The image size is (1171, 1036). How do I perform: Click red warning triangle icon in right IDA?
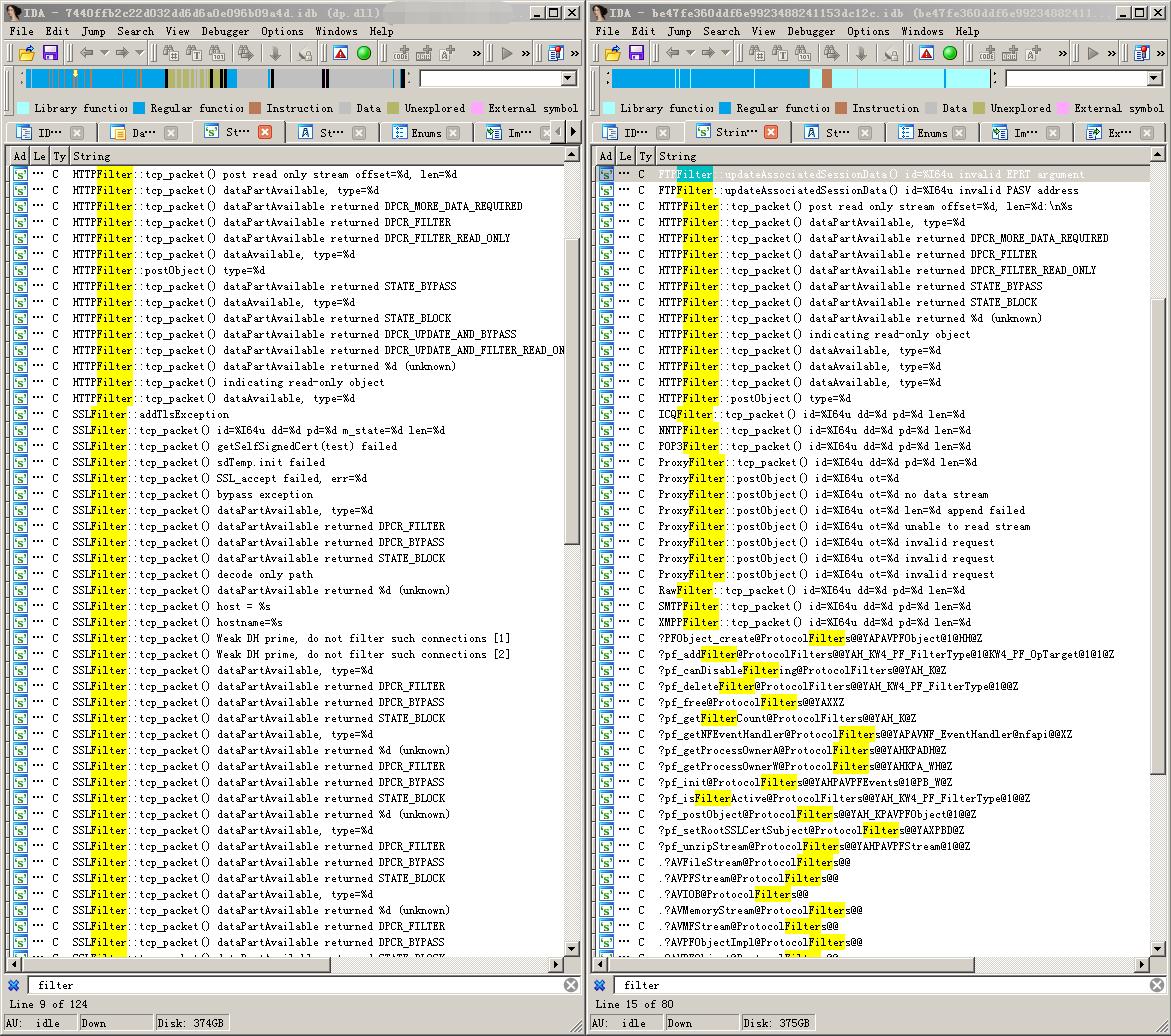927,53
